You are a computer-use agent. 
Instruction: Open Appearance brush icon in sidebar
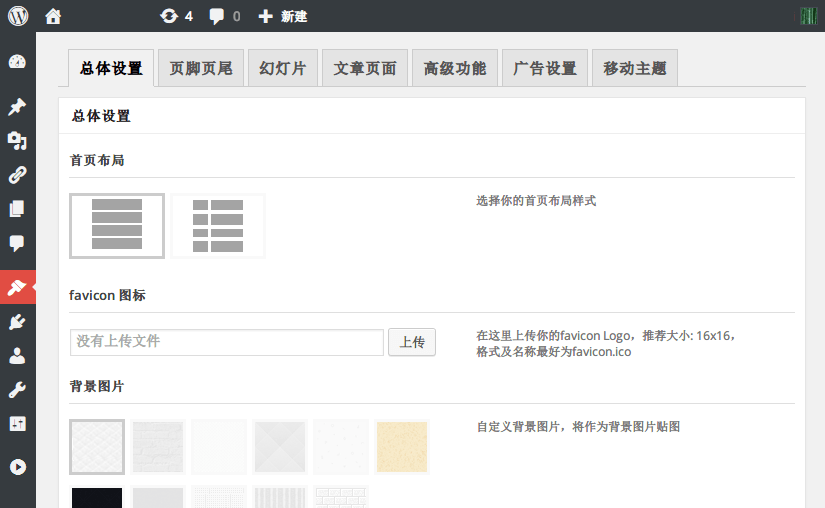click(17, 287)
